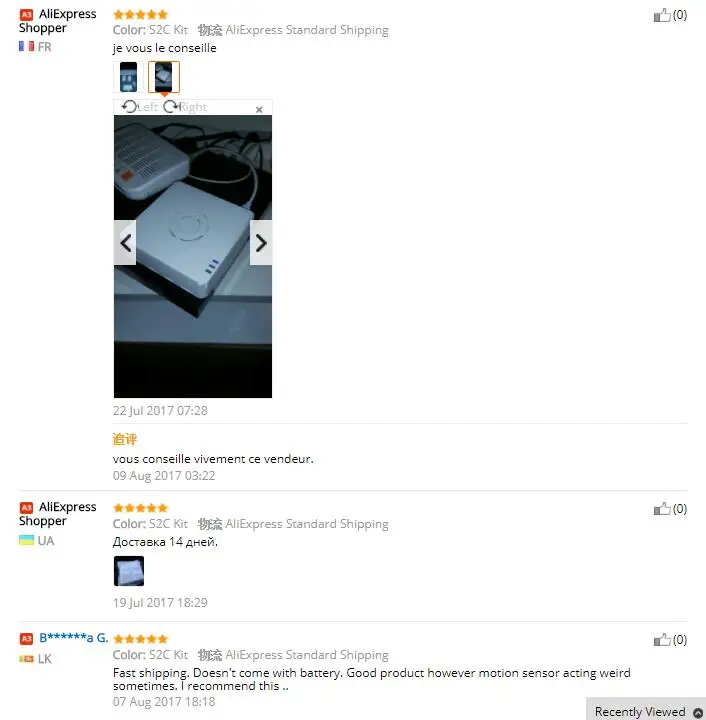Image resolution: width=706 pixels, height=720 pixels.
Task: Open the photo thumbnail in UA review
Action: click(129, 571)
